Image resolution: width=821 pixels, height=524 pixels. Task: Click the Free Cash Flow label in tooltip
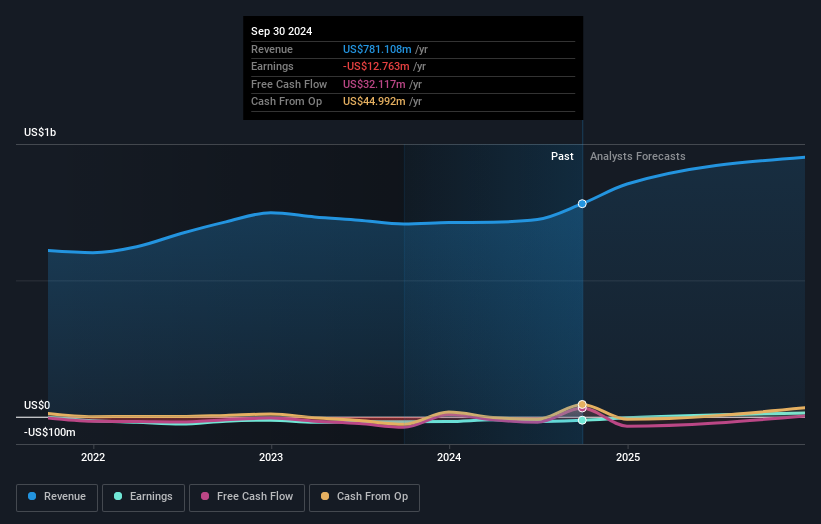[289, 84]
